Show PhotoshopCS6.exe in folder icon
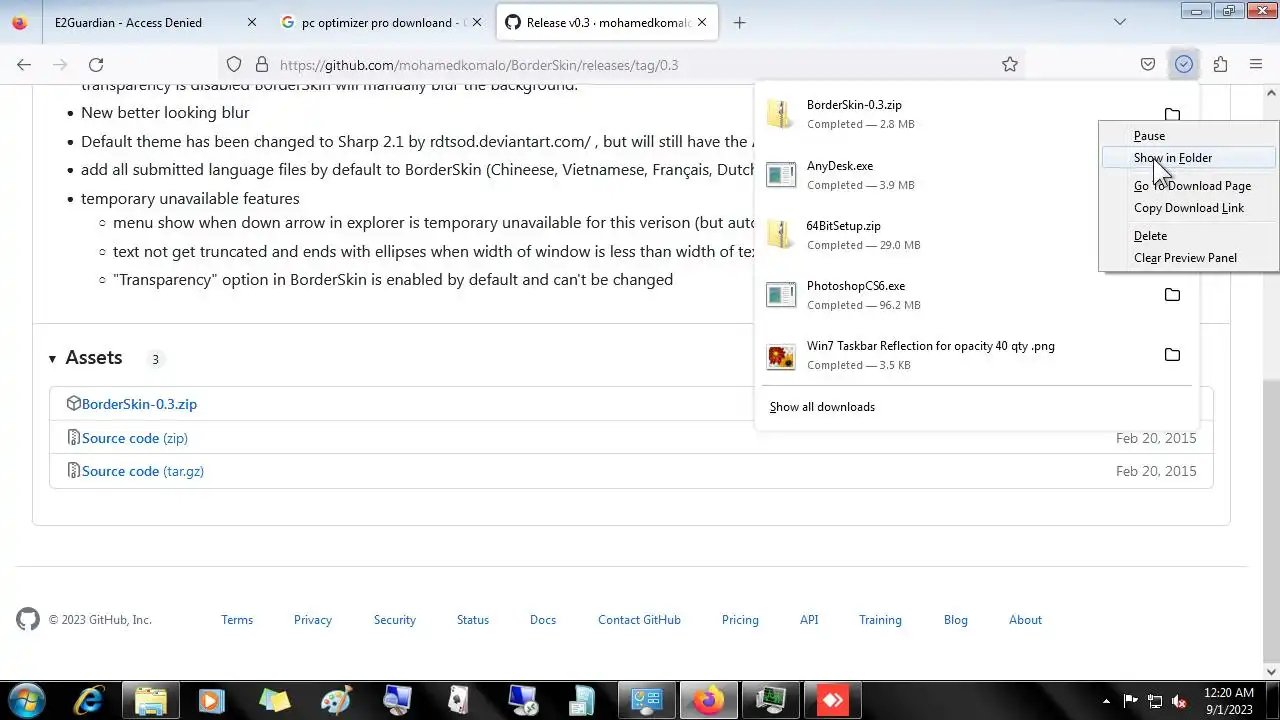This screenshot has height=720, width=1280. 1172,295
